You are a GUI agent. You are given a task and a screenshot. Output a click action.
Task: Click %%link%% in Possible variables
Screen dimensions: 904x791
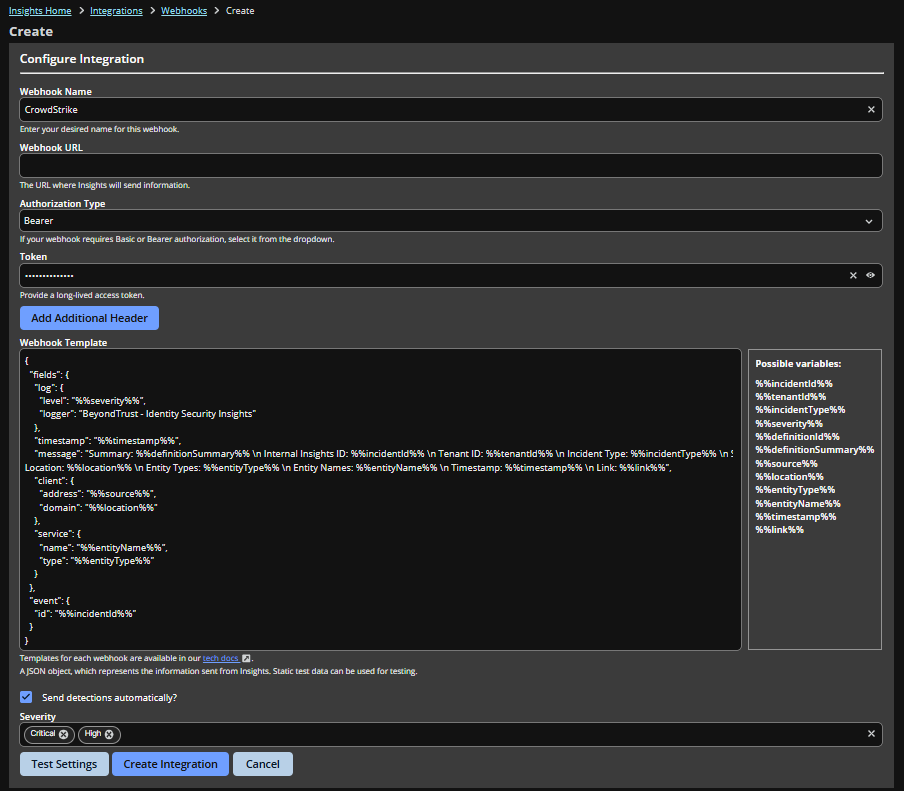[x=779, y=530]
